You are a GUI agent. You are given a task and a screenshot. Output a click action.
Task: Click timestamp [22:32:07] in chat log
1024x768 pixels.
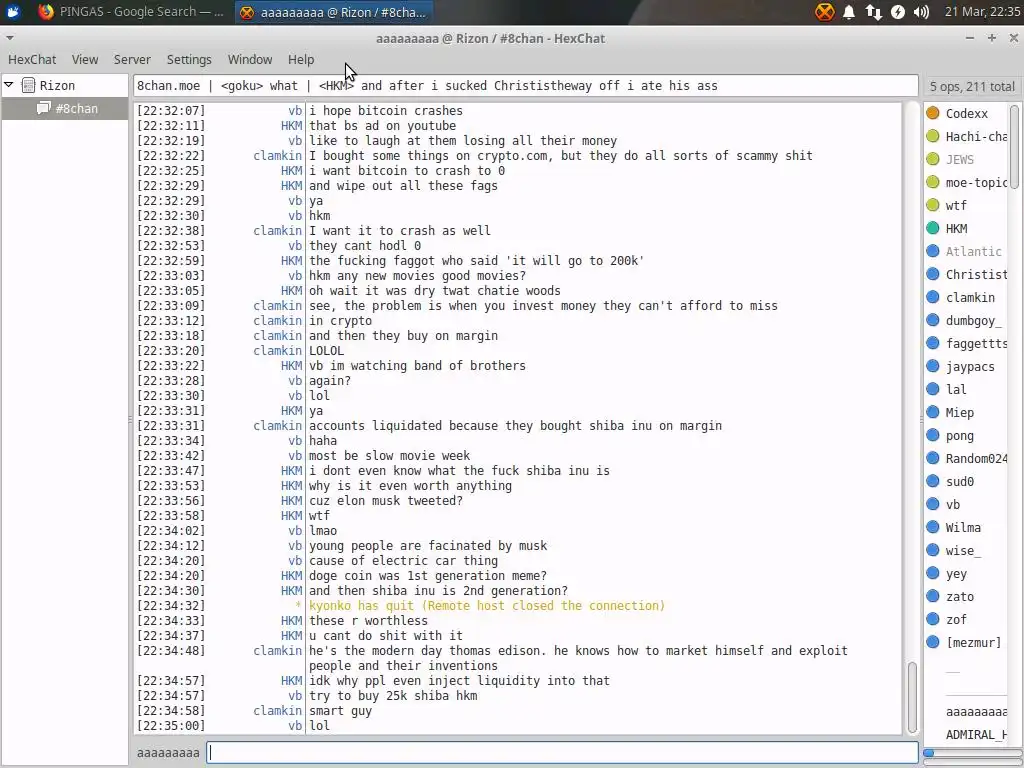point(171,110)
